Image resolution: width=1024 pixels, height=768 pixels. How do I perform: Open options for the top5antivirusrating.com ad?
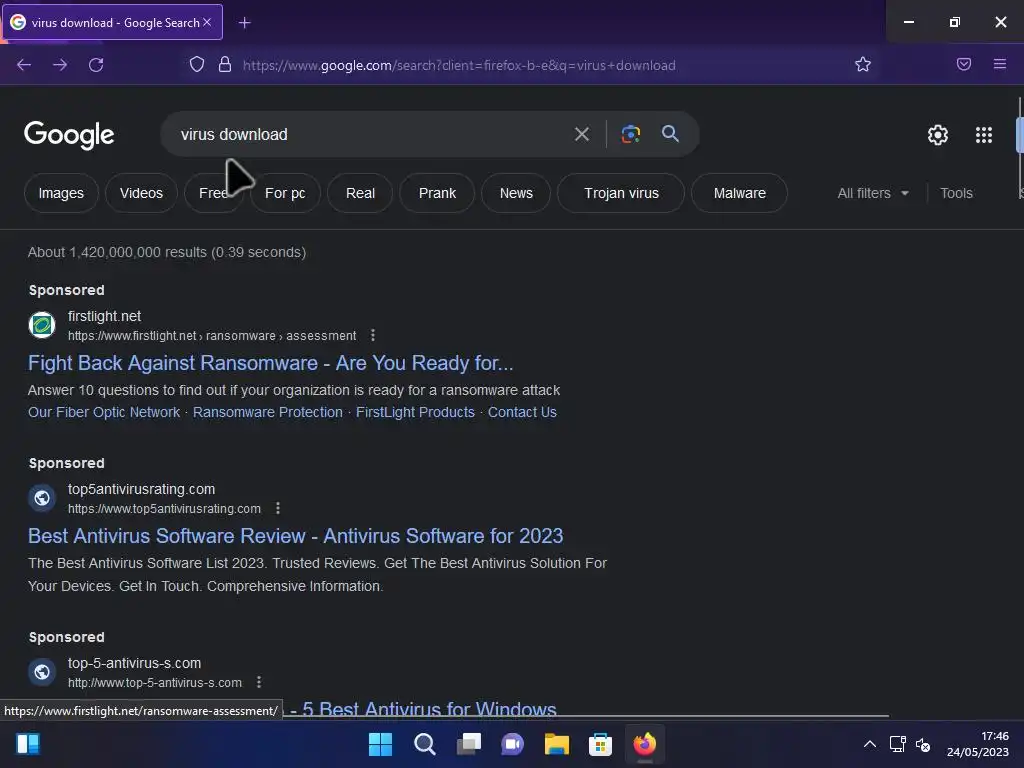click(x=278, y=508)
